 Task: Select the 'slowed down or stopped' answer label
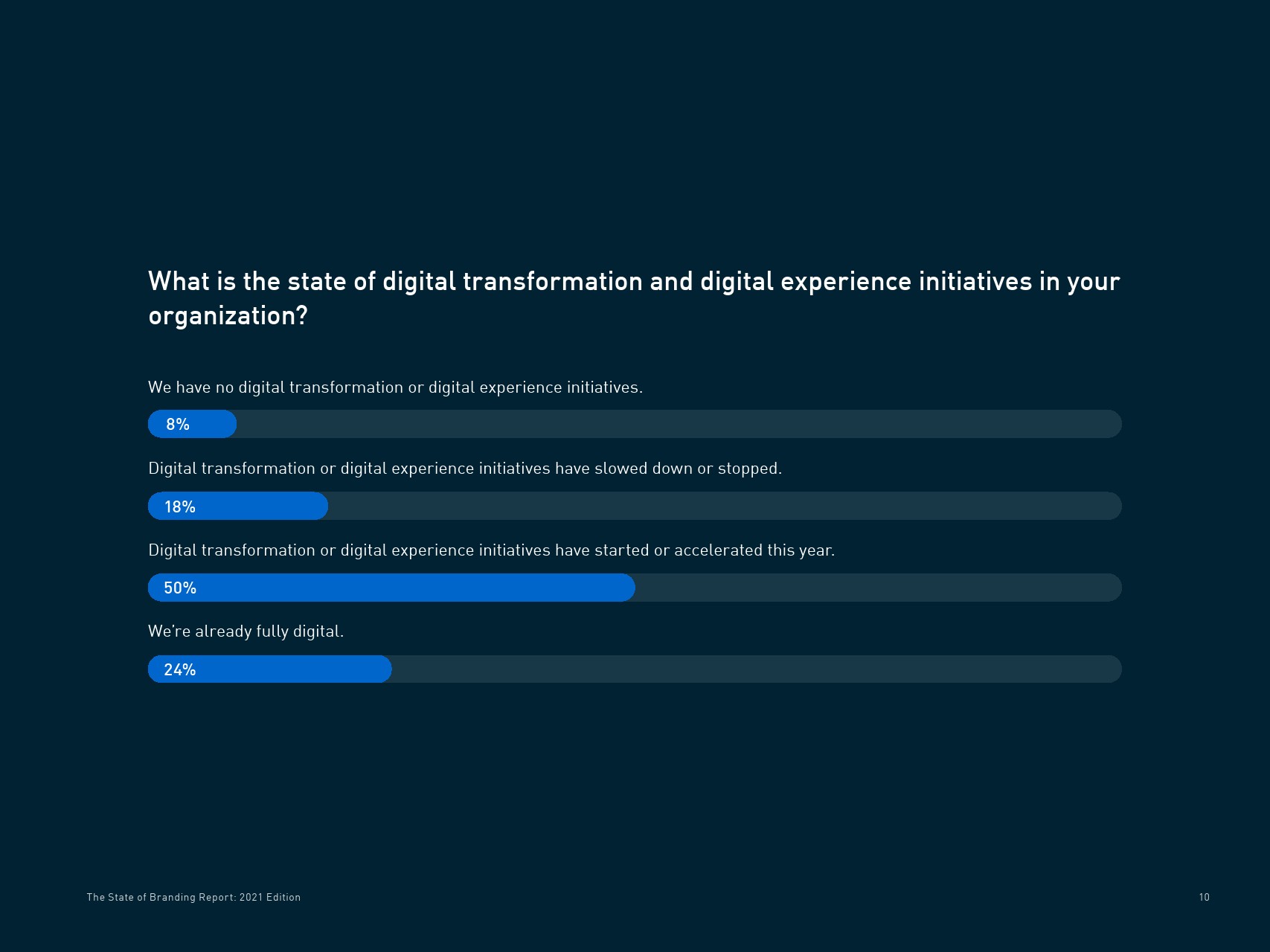tap(465, 469)
